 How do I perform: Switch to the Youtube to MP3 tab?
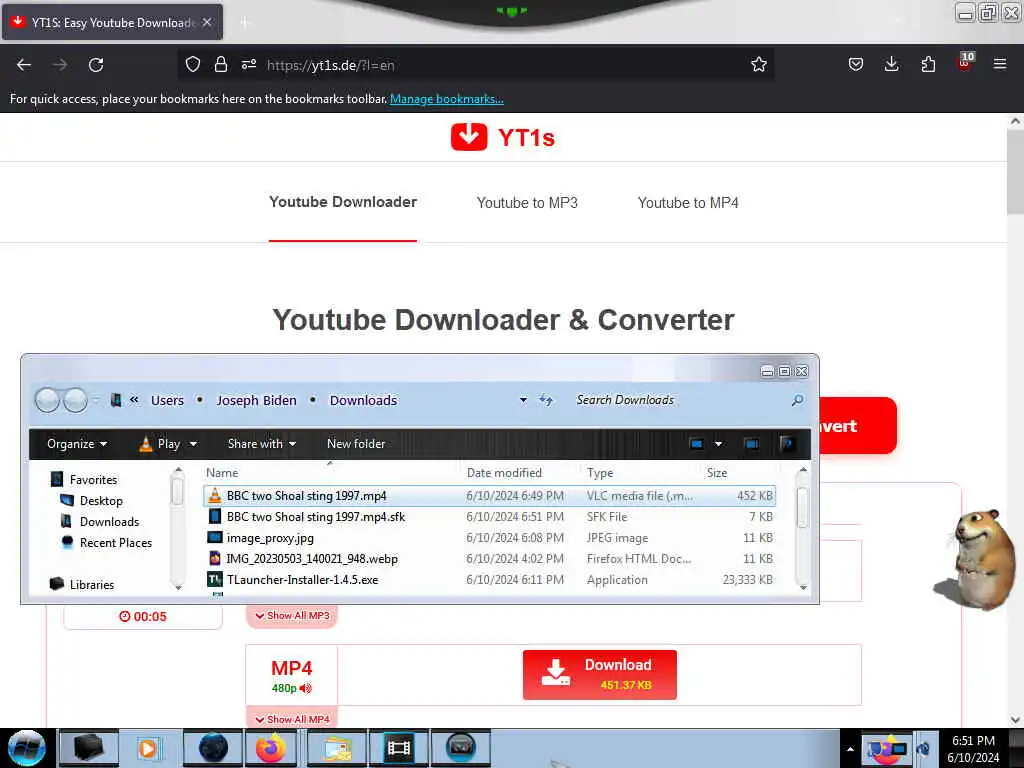(x=527, y=203)
